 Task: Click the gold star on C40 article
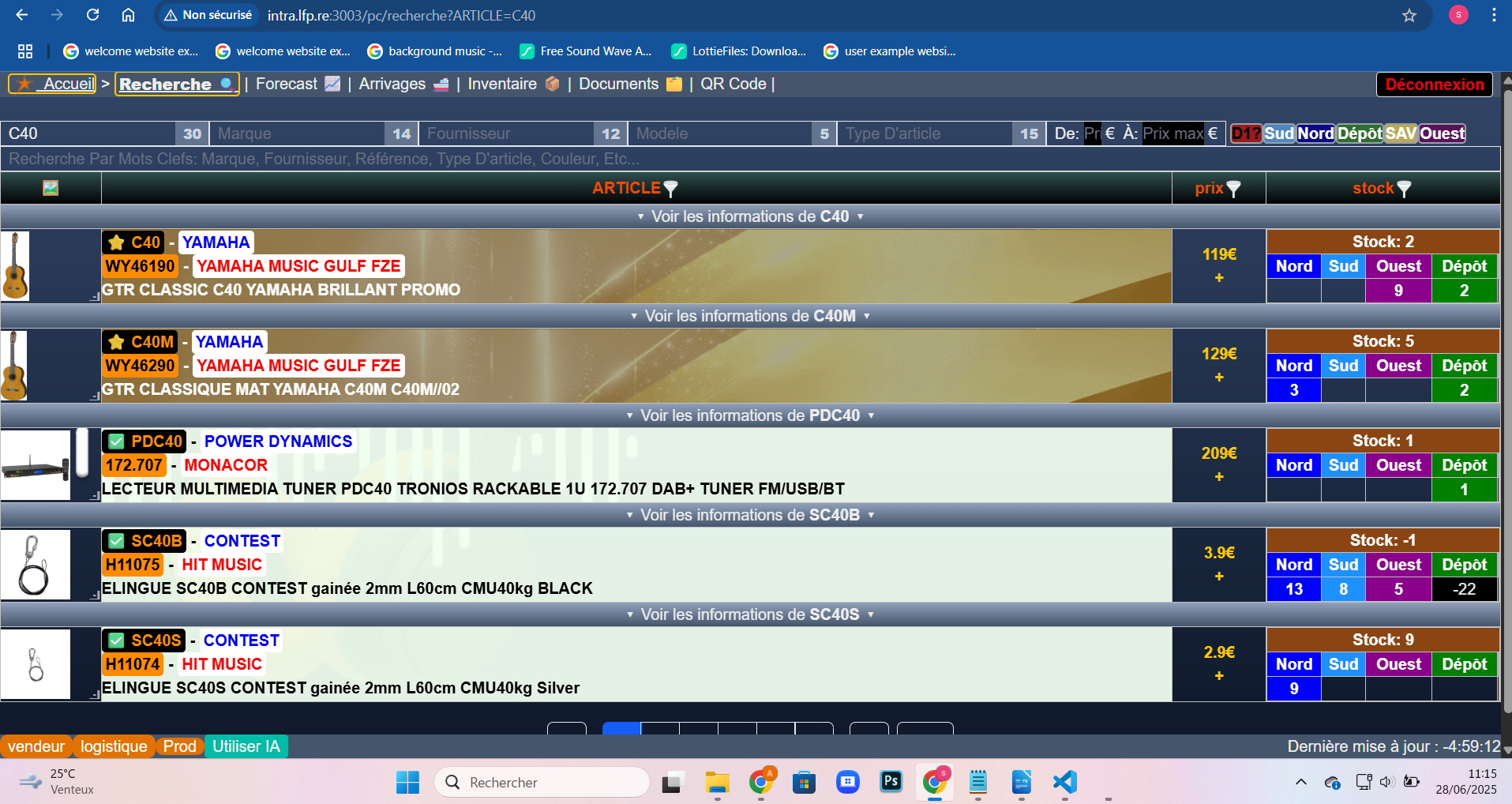click(x=117, y=242)
